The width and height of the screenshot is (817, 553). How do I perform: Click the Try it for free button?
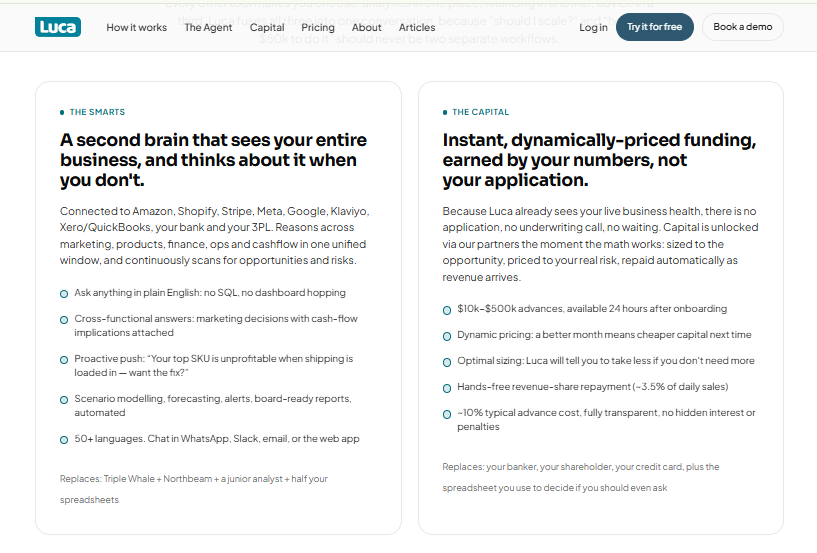tap(654, 27)
